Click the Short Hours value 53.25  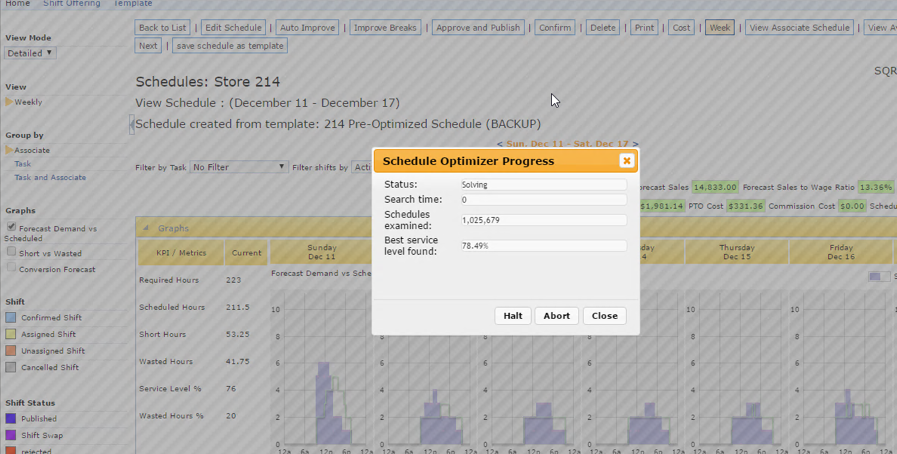[237, 334]
